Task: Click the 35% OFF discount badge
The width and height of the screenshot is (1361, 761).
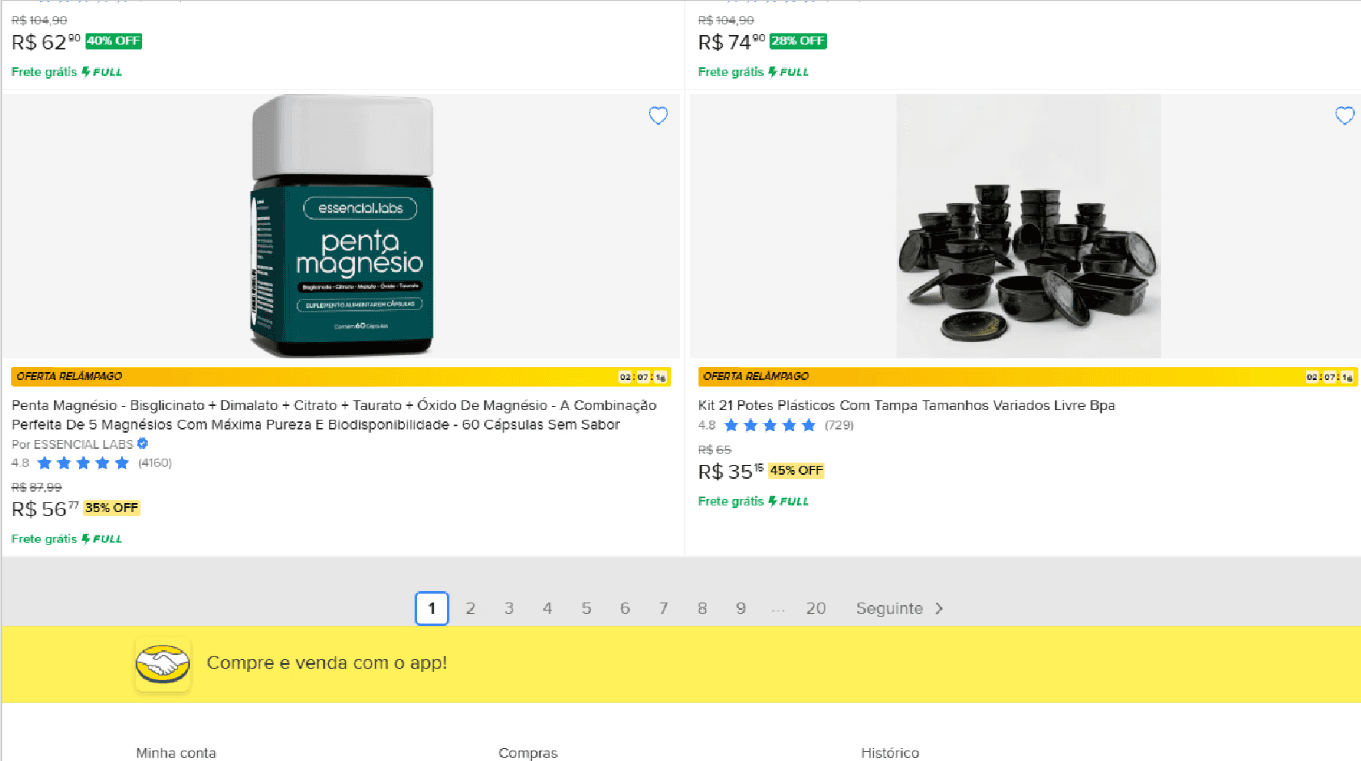Action: (x=111, y=508)
